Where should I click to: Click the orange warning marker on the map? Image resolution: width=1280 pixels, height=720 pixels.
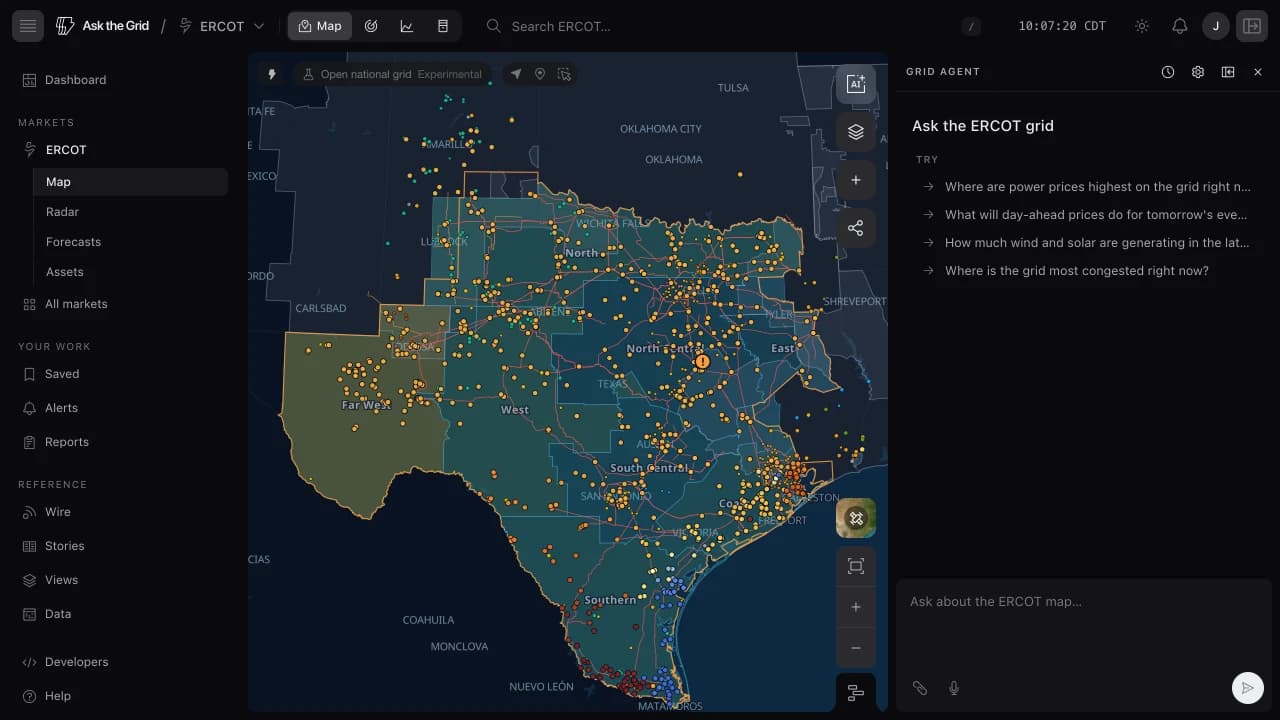[x=703, y=362]
